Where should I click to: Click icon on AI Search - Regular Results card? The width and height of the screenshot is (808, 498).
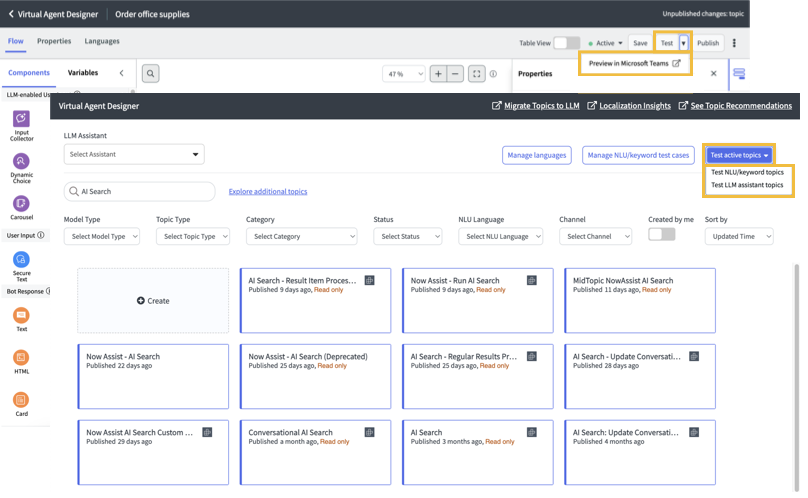[x=532, y=356]
